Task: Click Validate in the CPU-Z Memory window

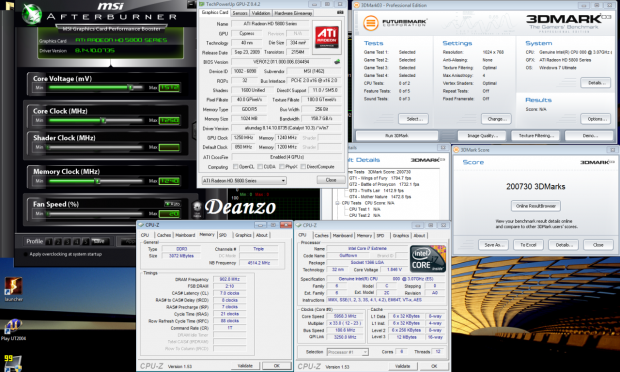Action: [246, 366]
